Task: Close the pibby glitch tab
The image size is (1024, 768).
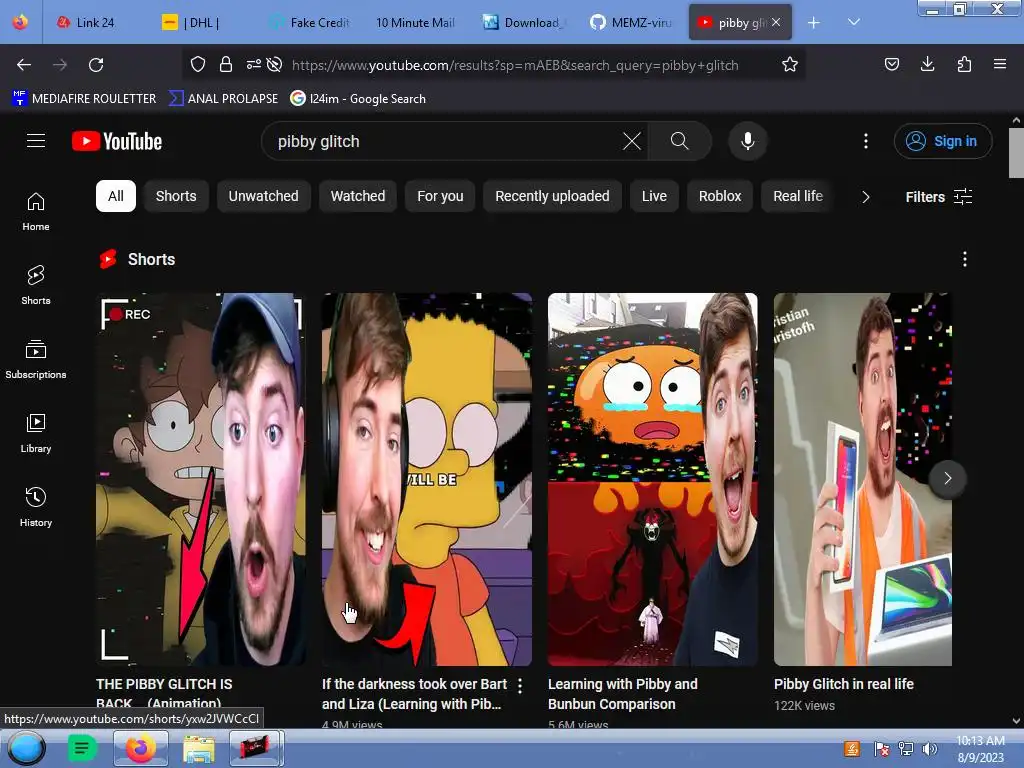Action: [x=776, y=22]
